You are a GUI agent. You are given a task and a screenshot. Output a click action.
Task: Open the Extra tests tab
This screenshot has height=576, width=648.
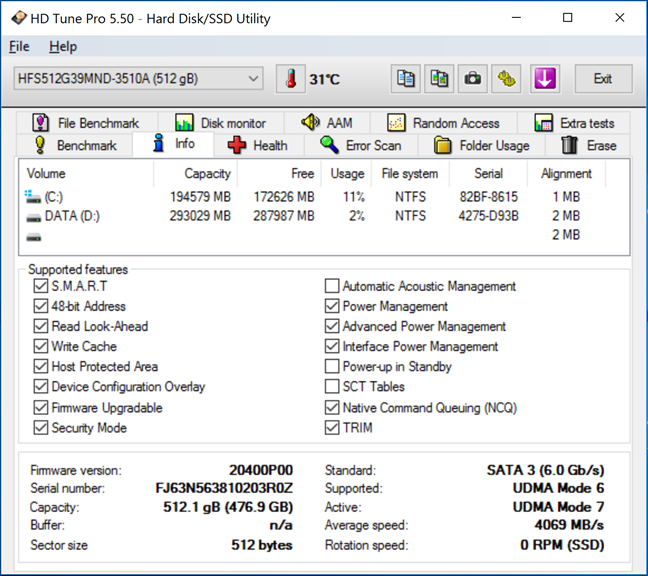coord(574,123)
